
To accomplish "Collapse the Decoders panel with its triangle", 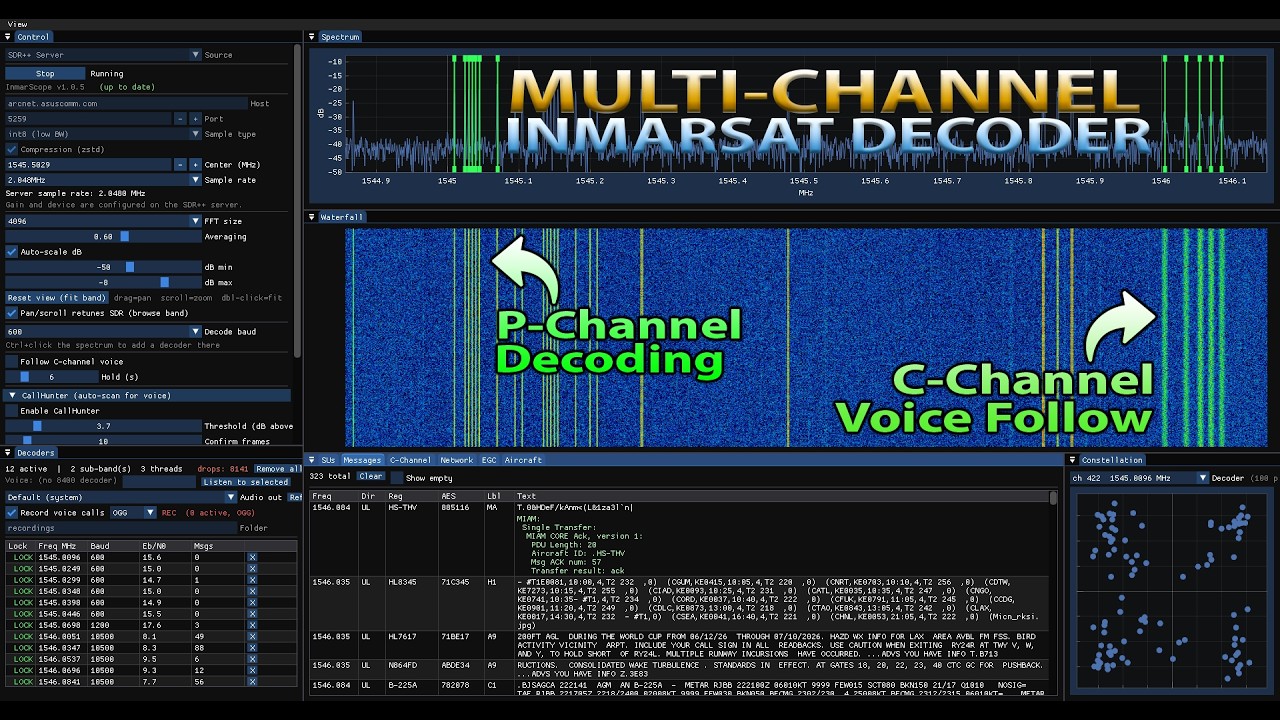I will [8, 453].
